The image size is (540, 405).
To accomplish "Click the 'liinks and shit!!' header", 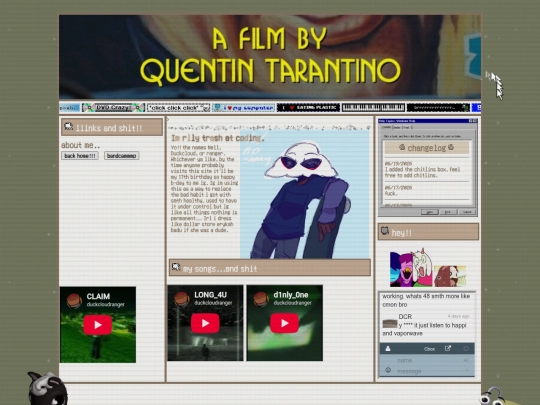I will tap(112, 127).
